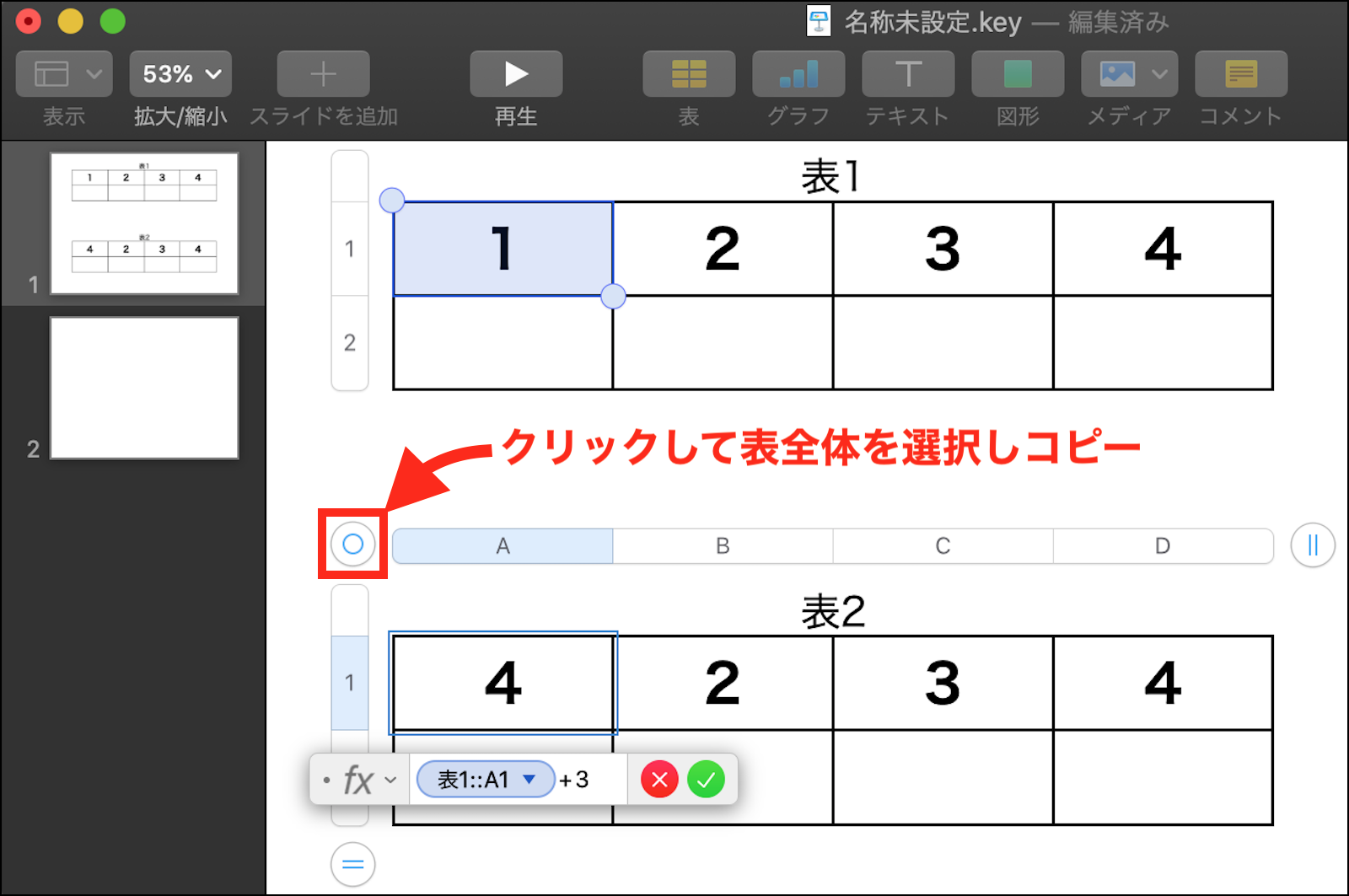Select row header 2 of 表1

click(350, 342)
